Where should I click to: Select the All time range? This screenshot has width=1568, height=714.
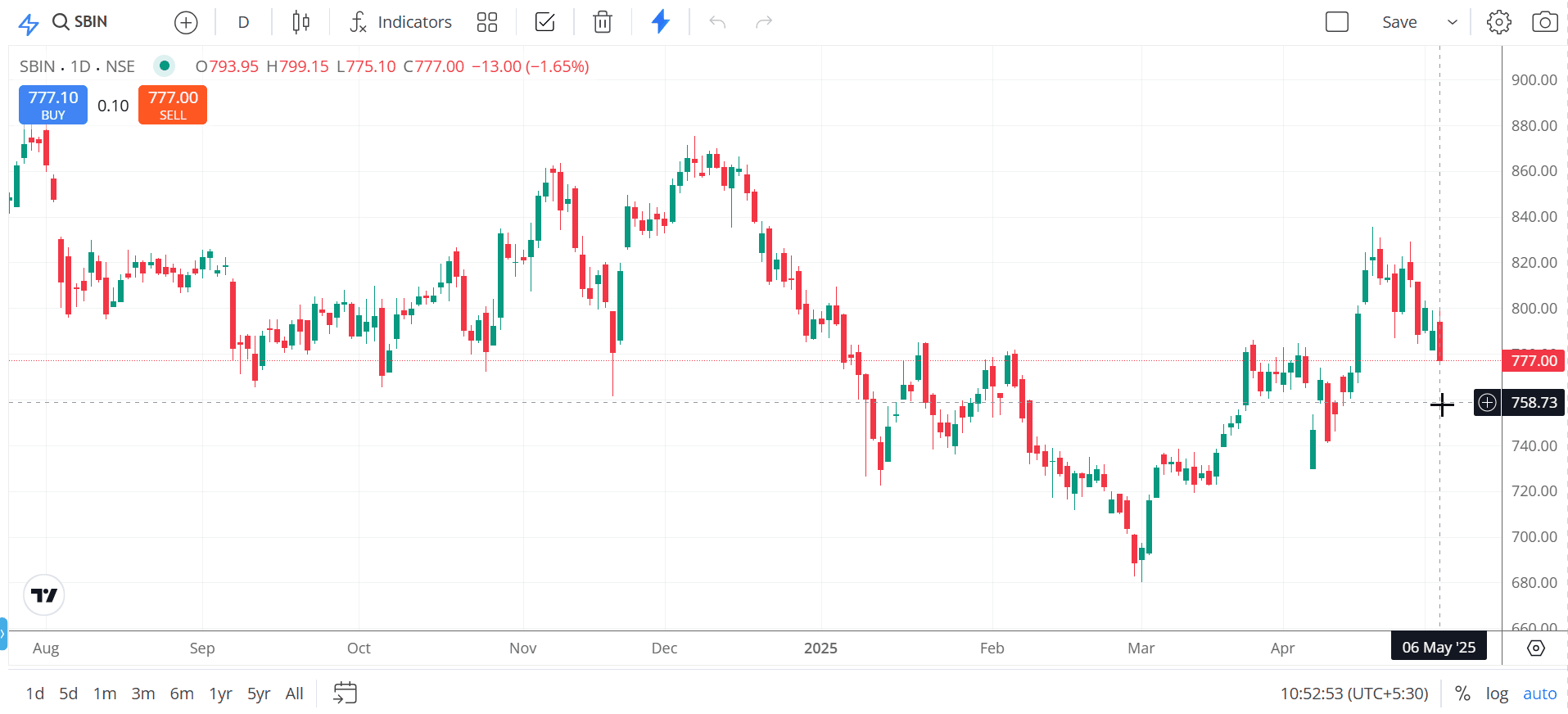pyautogui.click(x=295, y=694)
